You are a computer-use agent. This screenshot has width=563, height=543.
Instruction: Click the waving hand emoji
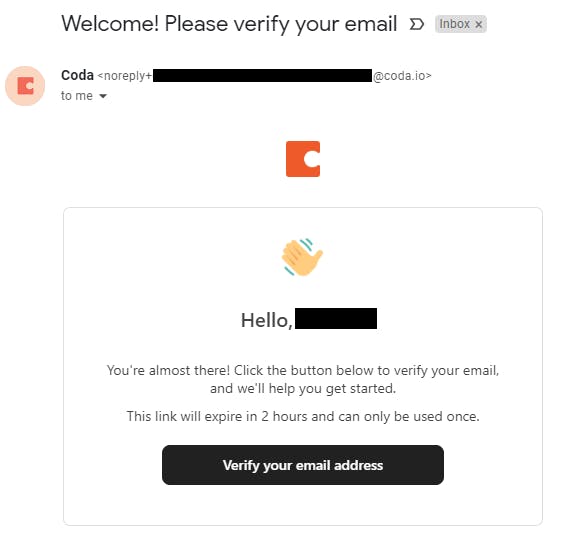tap(302, 257)
